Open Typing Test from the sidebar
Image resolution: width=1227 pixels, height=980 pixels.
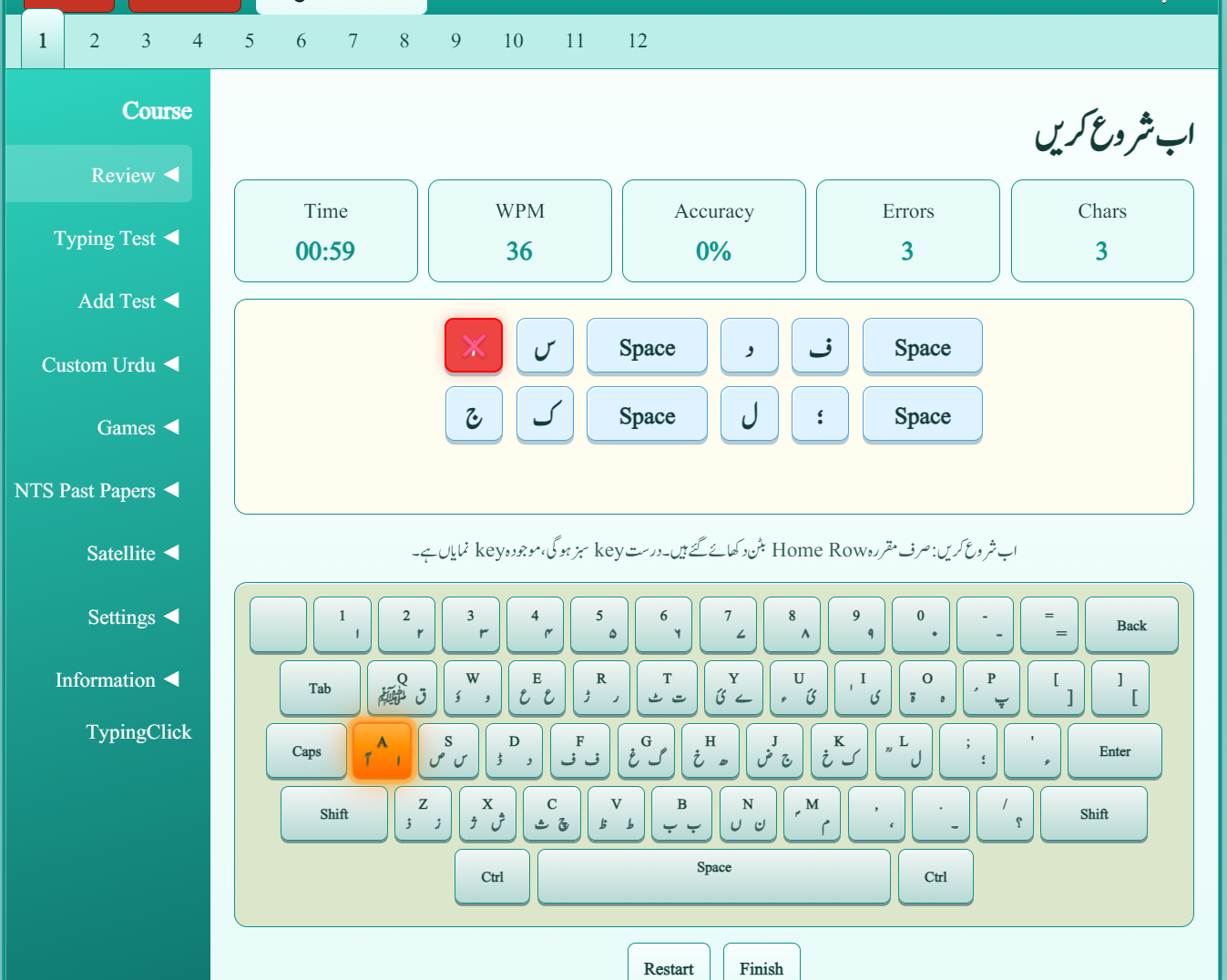pyautogui.click(x=98, y=238)
